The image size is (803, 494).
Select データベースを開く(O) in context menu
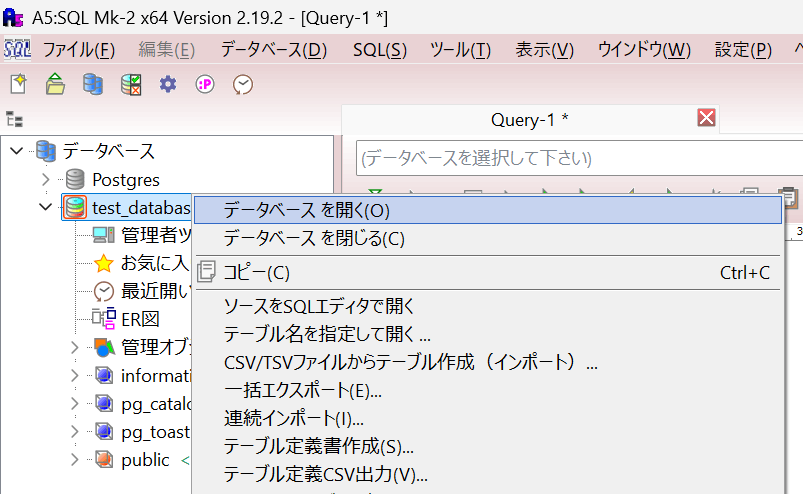point(488,210)
